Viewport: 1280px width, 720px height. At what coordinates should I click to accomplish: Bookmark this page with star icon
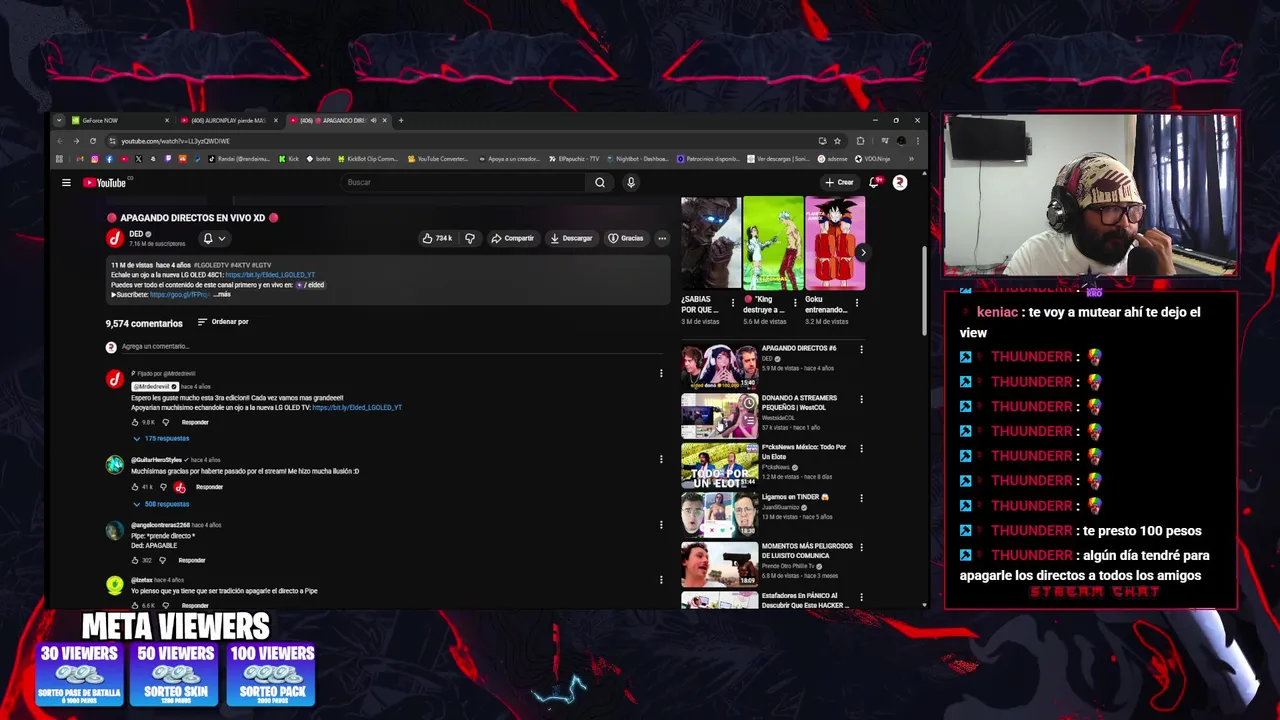click(837, 141)
